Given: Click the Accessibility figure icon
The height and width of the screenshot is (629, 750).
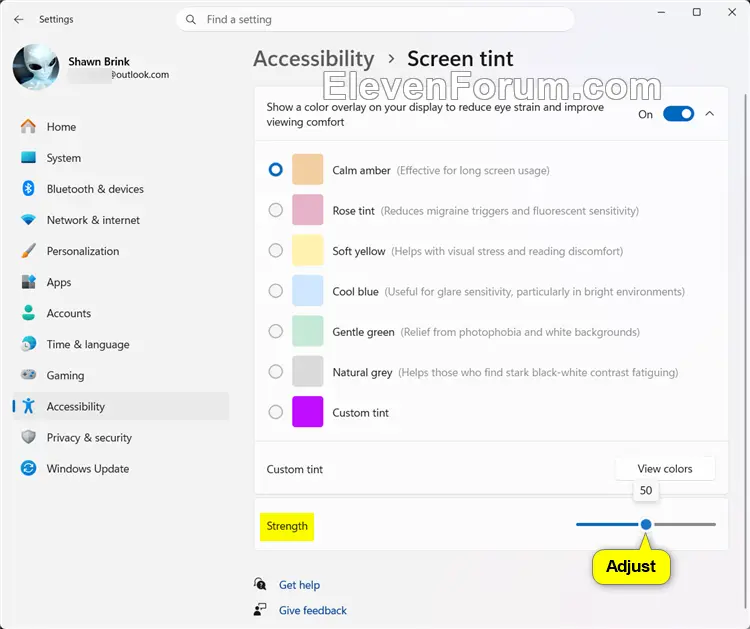Looking at the screenshot, I should pos(28,406).
